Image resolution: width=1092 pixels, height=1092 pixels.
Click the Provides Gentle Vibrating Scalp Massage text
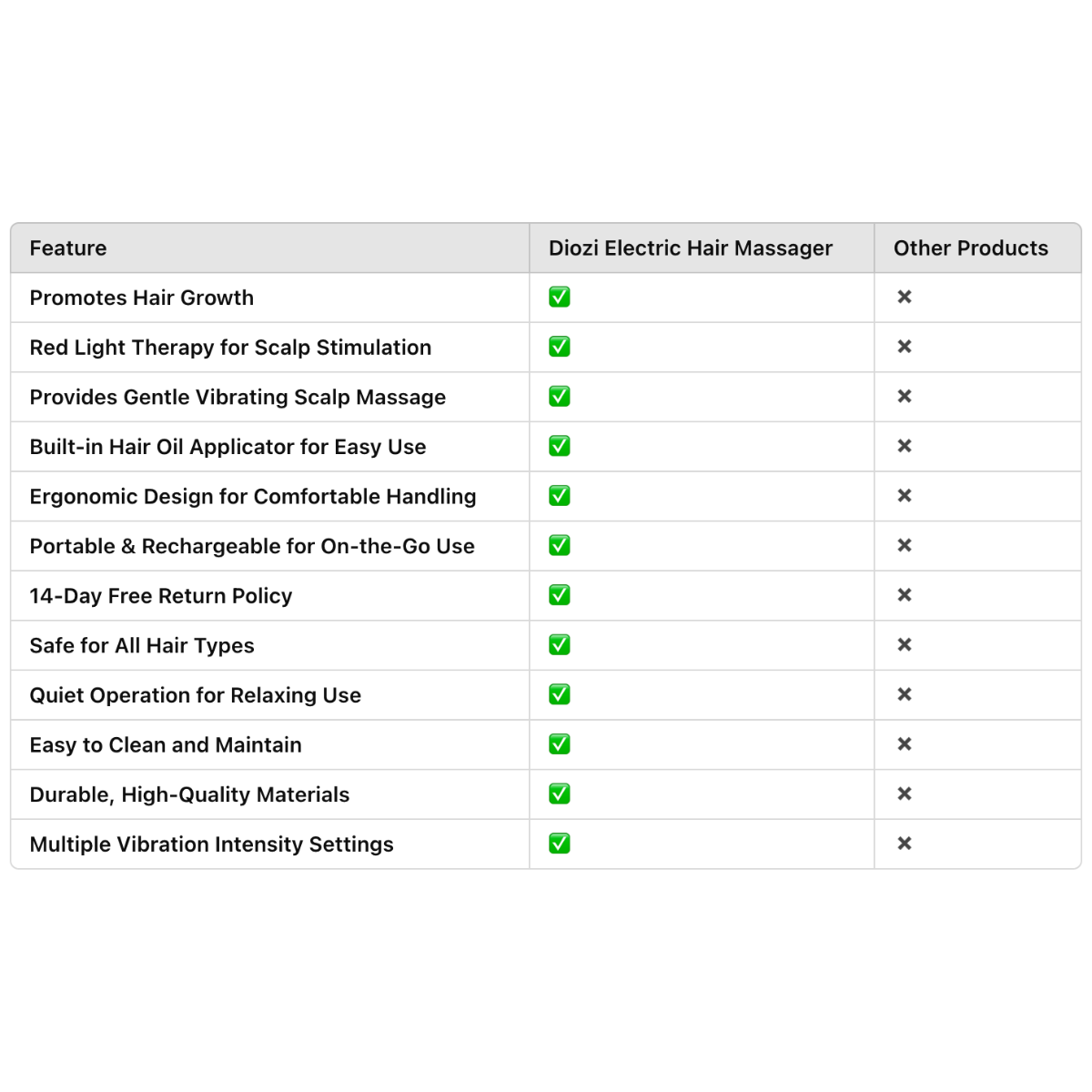pyautogui.click(x=238, y=398)
